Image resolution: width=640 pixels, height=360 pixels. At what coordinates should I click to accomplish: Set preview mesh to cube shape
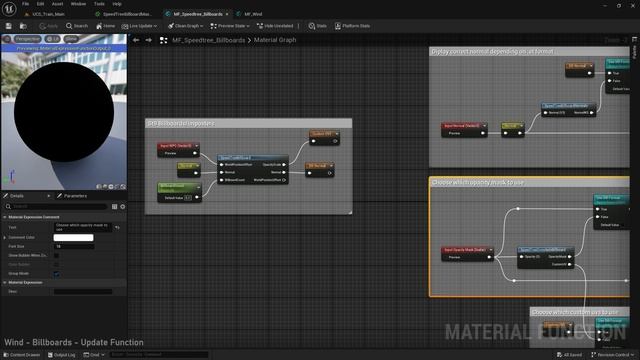click(x=117, y=187)
